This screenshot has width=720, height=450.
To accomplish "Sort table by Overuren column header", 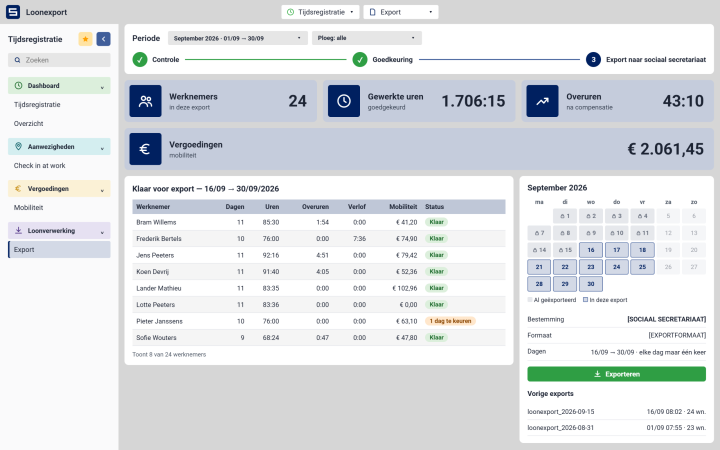I will [x=315, y=207].
